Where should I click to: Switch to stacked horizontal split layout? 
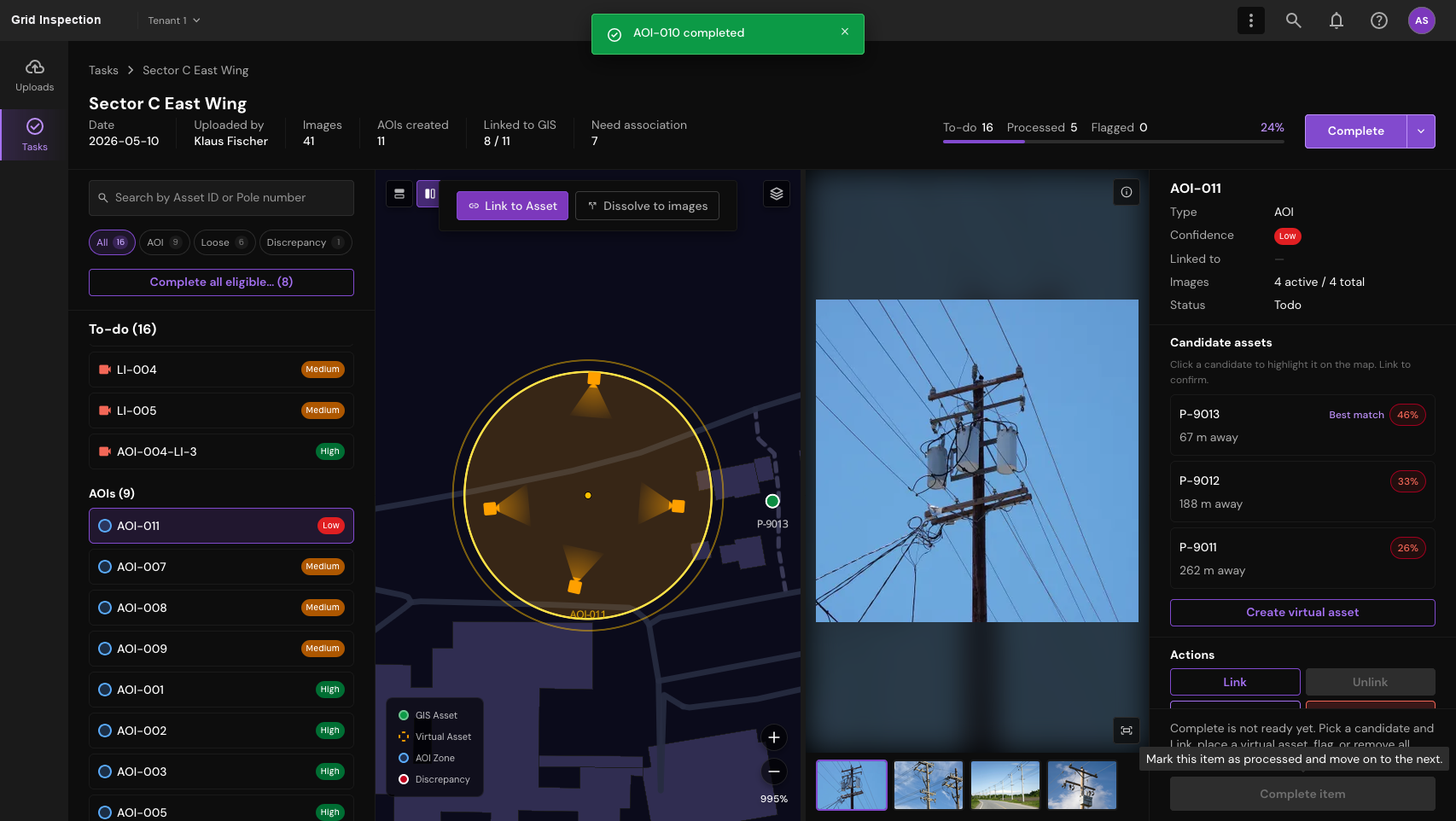399,194
